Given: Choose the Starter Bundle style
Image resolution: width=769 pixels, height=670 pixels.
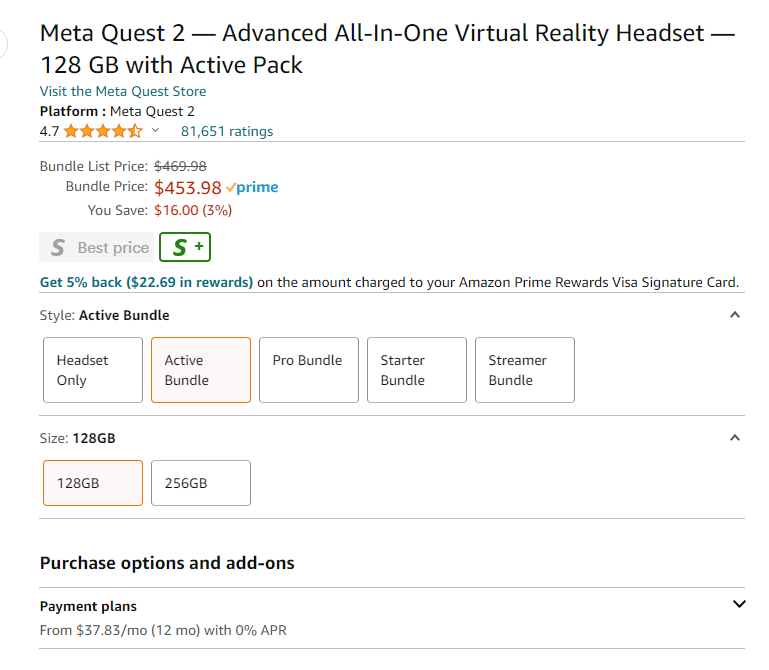Looking at the screenshot, I should [x=416, y=370].
